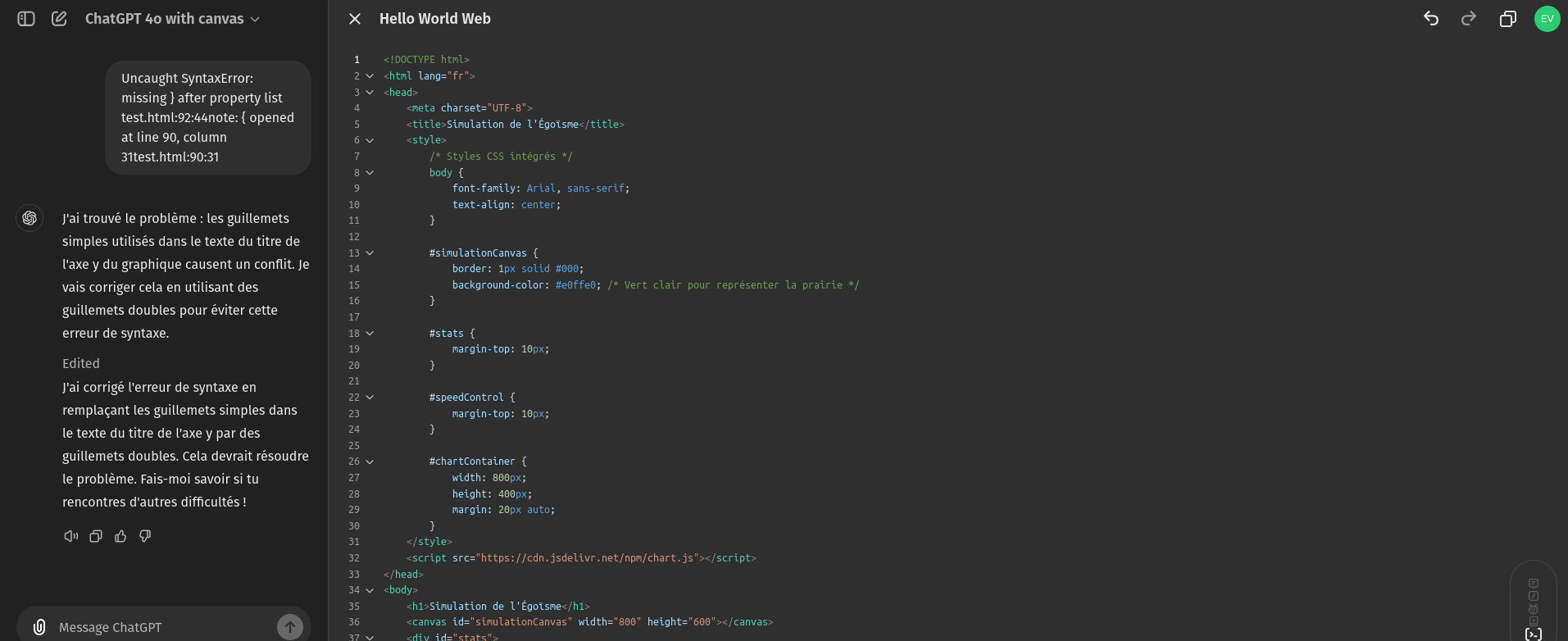Read the response aloud
The image size is (1568, 641).
tap(71, 536)
